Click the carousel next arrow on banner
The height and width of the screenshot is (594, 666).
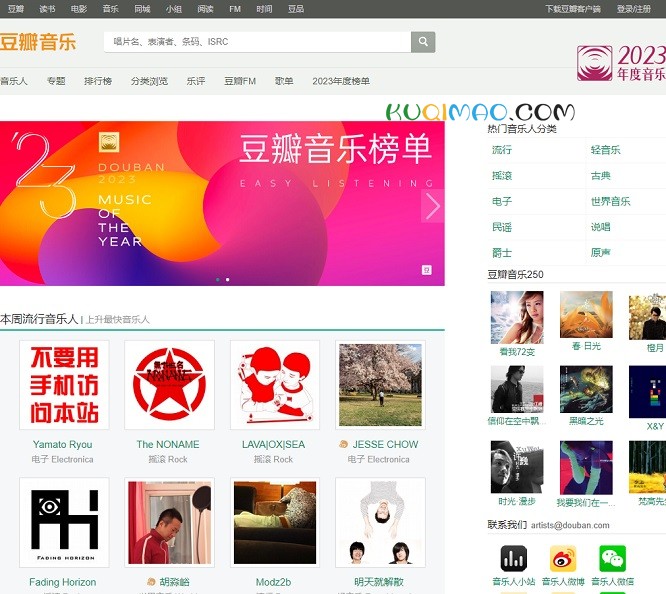[x=432, y=206]
